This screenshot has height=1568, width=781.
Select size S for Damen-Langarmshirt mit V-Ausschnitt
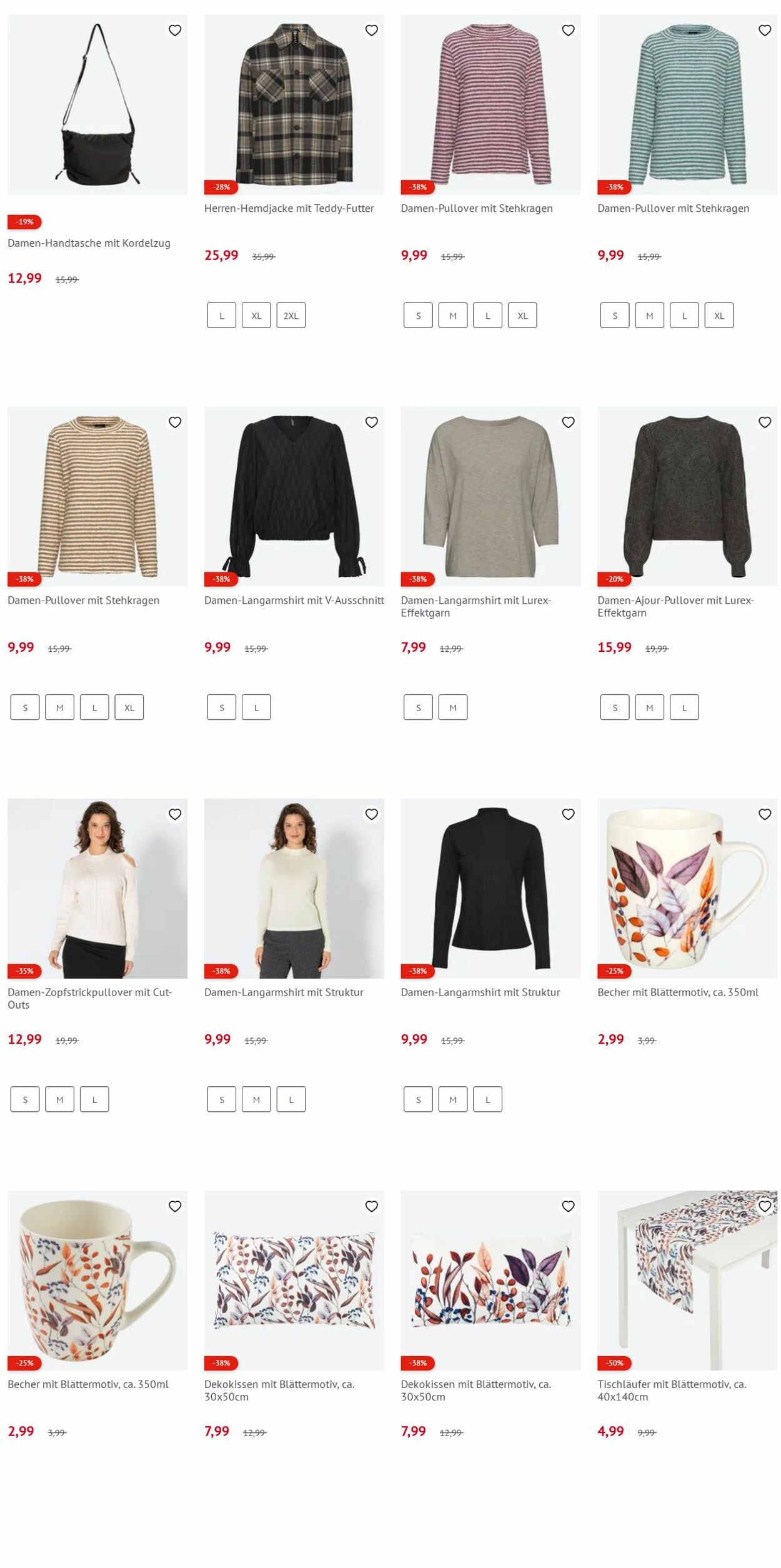(x=222, y=707)
